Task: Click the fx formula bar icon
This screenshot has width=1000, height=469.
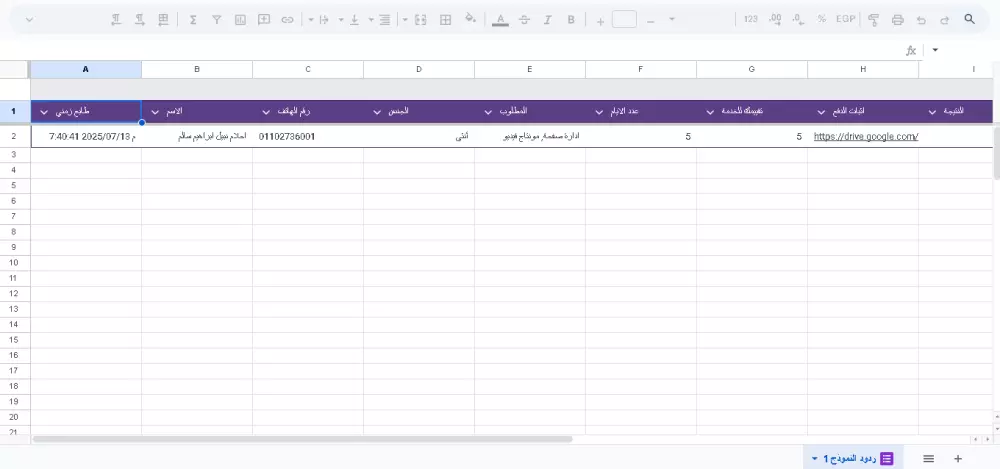Action: point(911,50)
